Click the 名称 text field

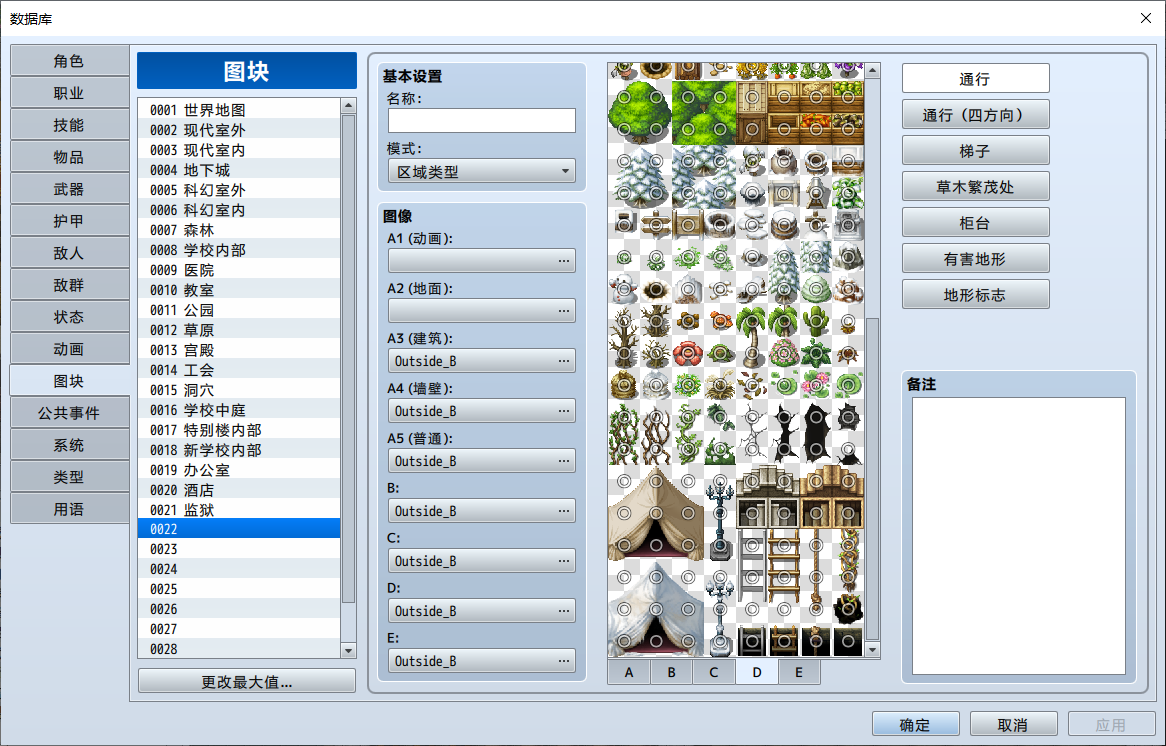tap(482, 120)
